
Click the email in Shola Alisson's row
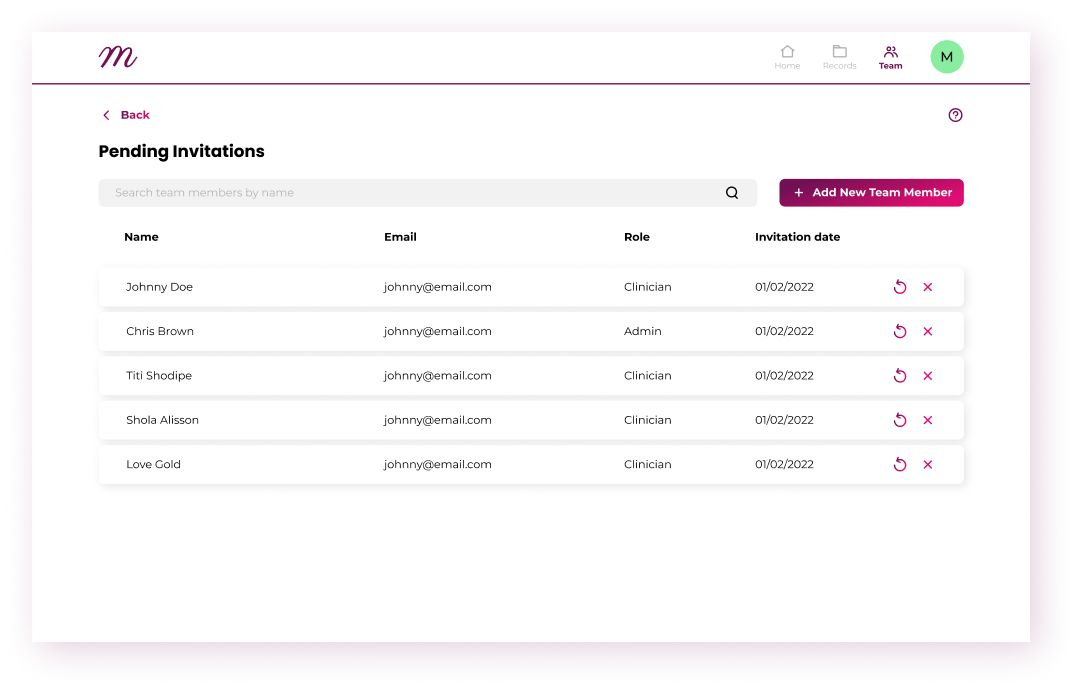pyautogui.click(x=438, y=420)
